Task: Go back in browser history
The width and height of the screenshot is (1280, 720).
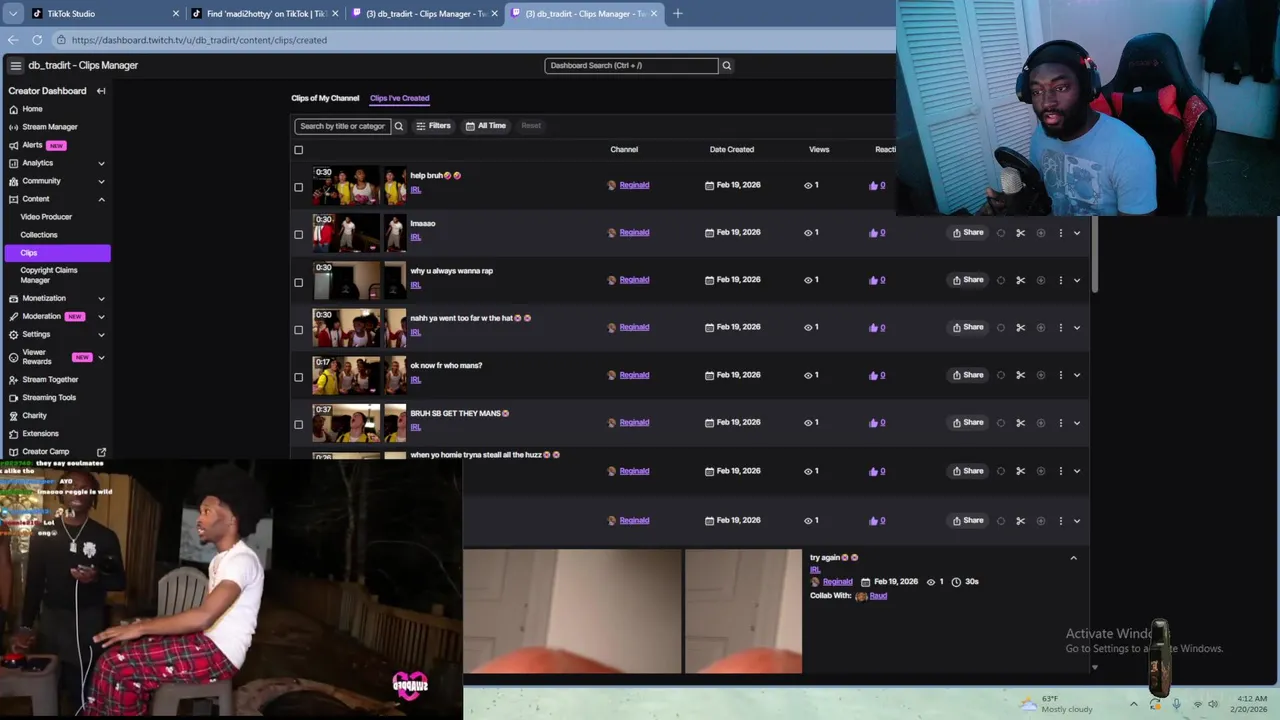Action: click(13, 40)
